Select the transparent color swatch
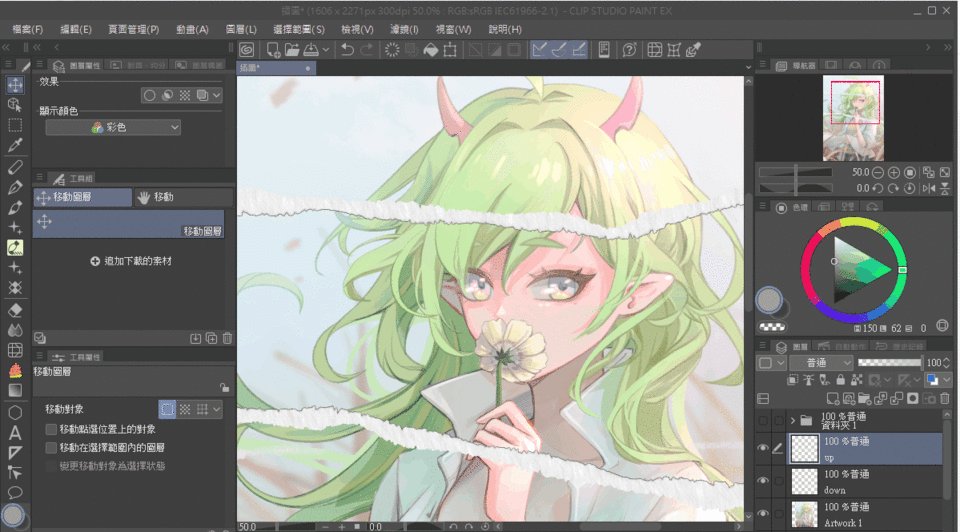The image size is (960, 532). click(x=773, y=327)
